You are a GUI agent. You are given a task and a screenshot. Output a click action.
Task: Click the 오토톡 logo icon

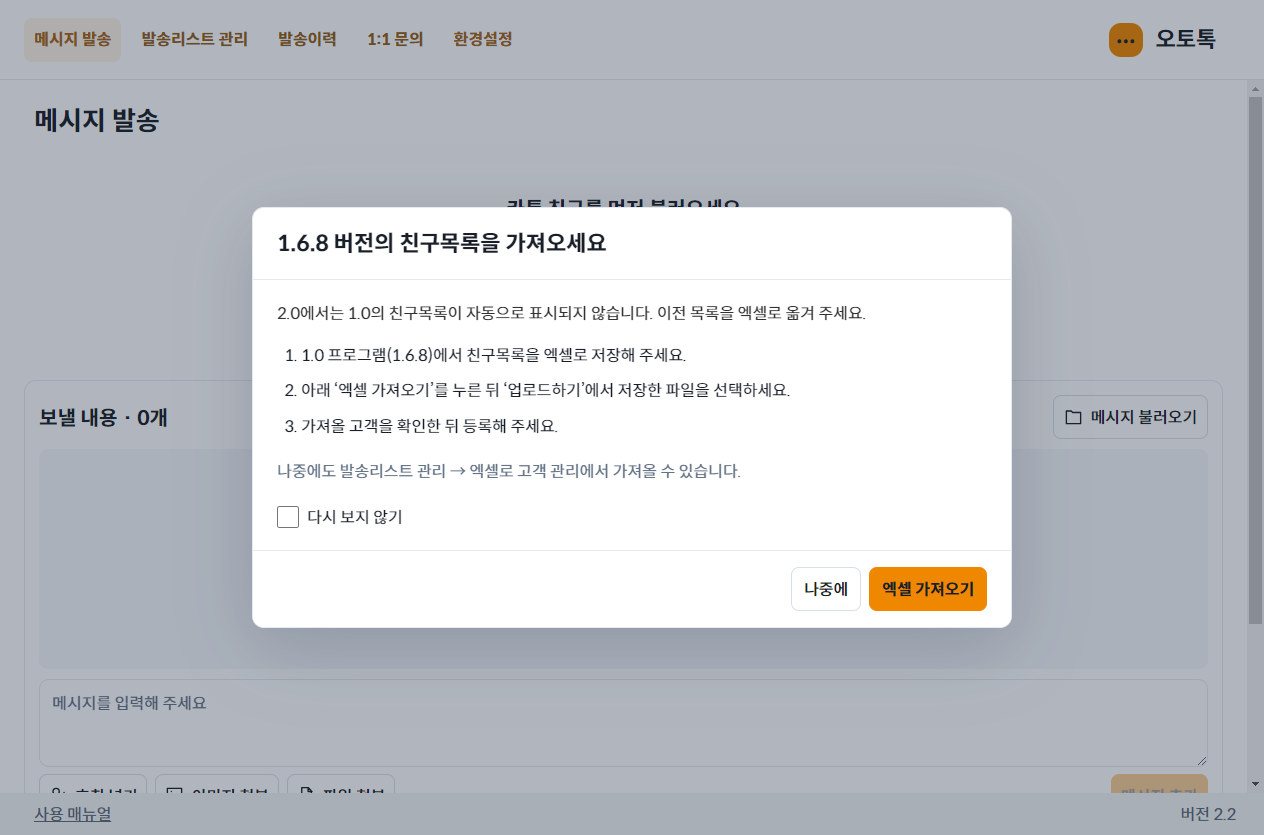[1126, 40]
